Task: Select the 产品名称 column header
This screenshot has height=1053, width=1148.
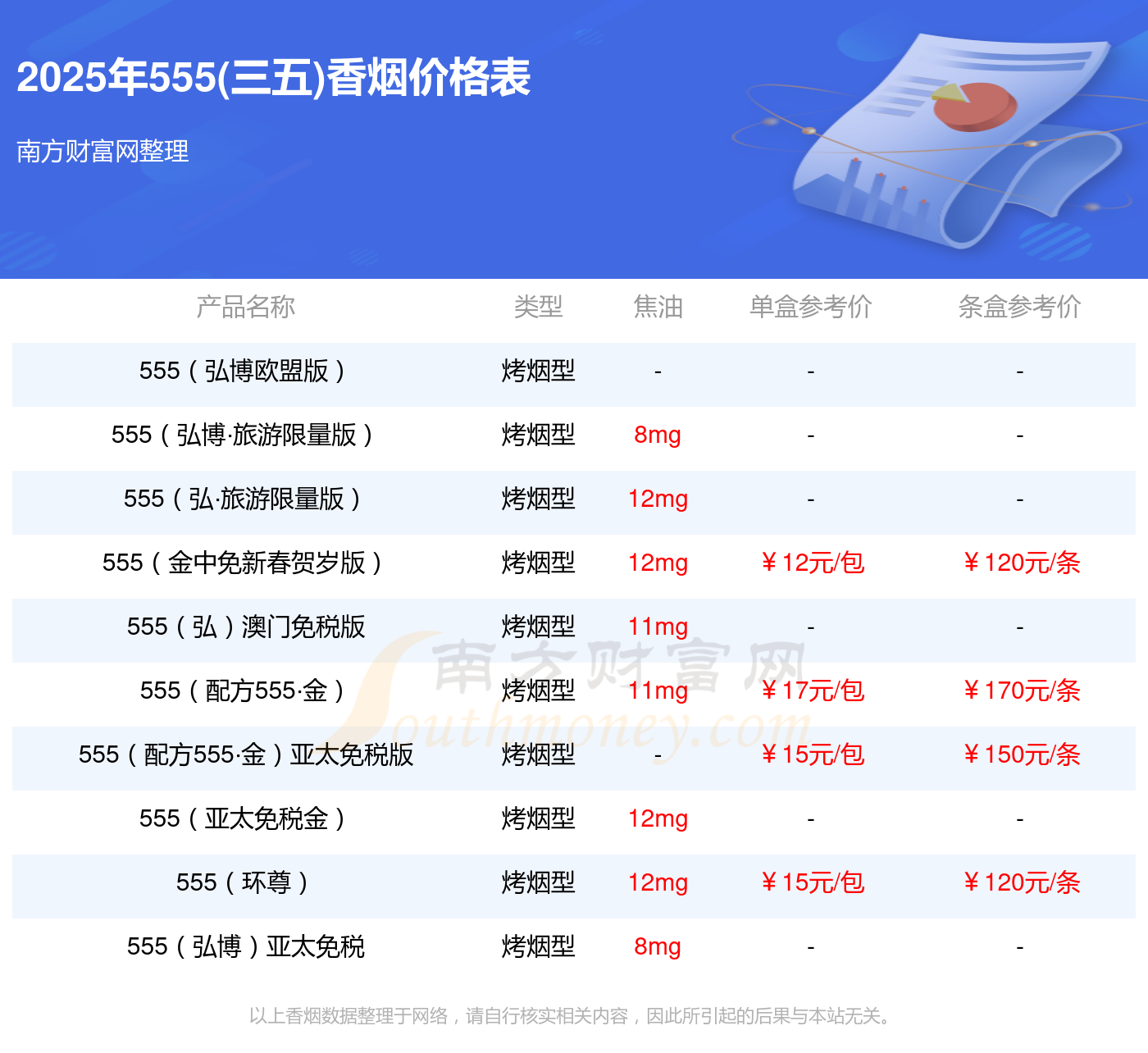Action: (x=245, y=307)
